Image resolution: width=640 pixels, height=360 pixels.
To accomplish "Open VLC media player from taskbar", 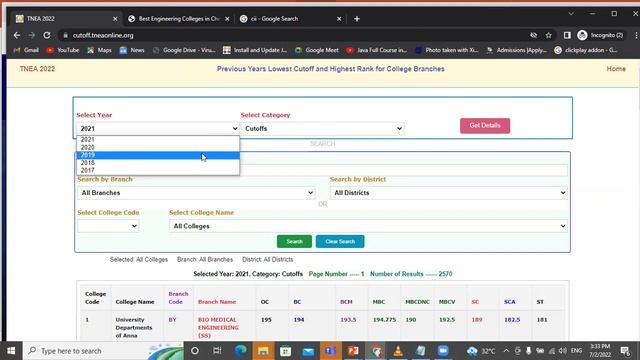I will [x=398, y=351].
